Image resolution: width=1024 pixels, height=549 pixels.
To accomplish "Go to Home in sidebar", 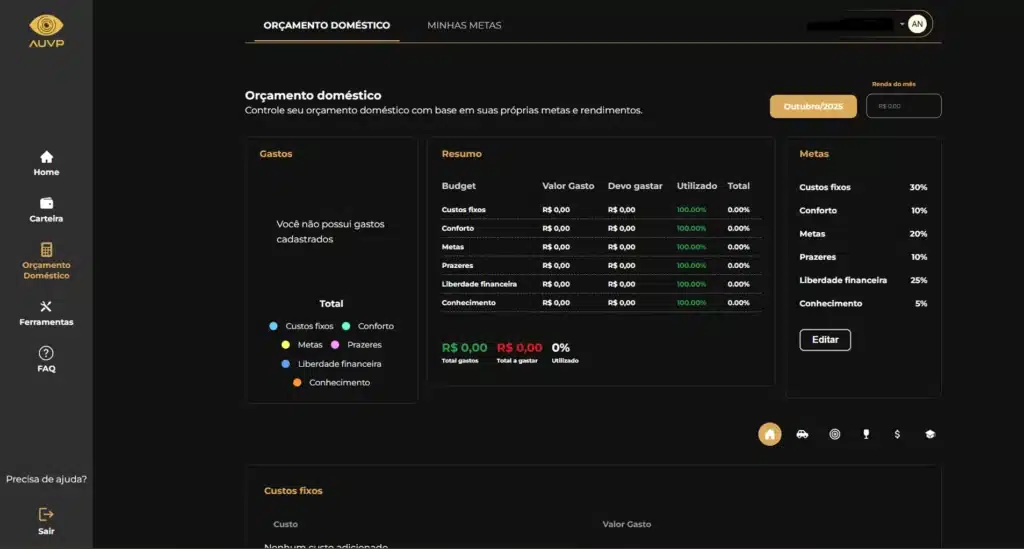I will point(46,157).
